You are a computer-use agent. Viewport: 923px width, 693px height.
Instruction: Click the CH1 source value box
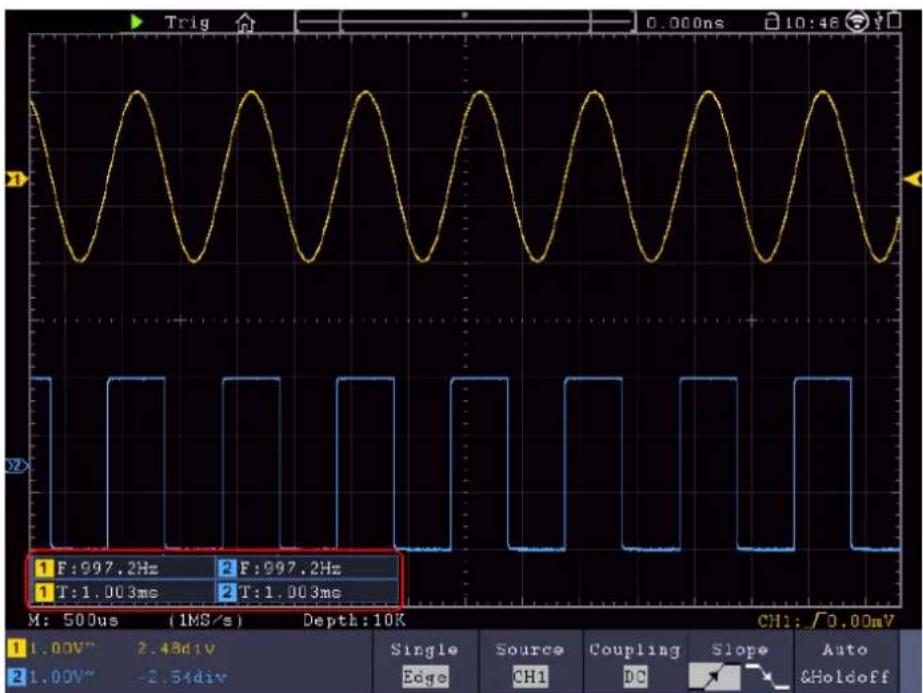(530, 677)
